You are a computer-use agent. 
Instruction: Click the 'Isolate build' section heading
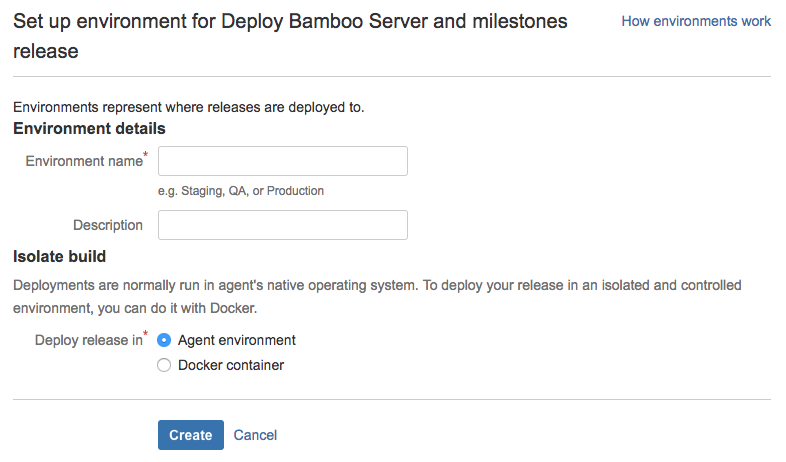(60, 257)
